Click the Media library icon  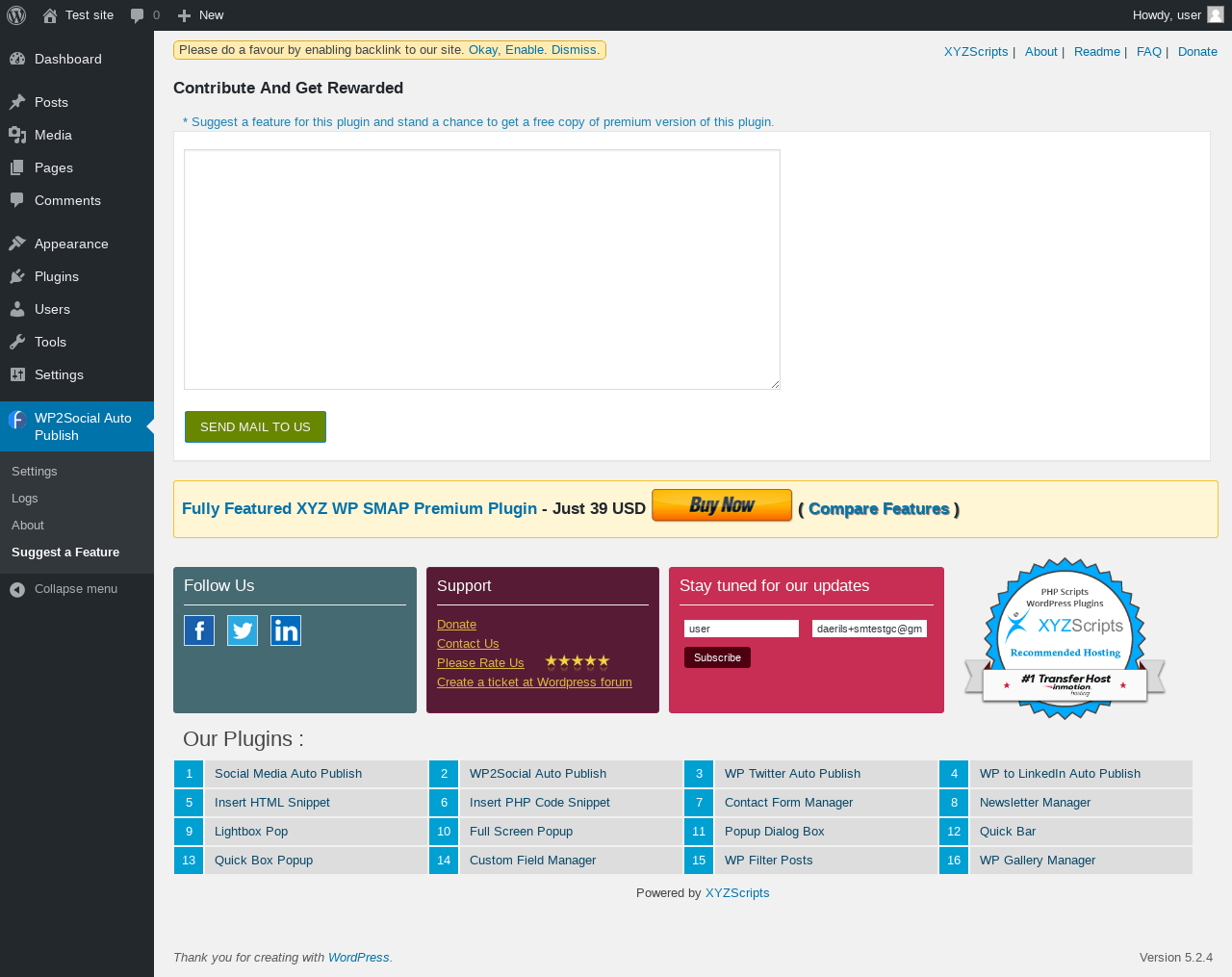pyautogui.click(x=17, y=135)
